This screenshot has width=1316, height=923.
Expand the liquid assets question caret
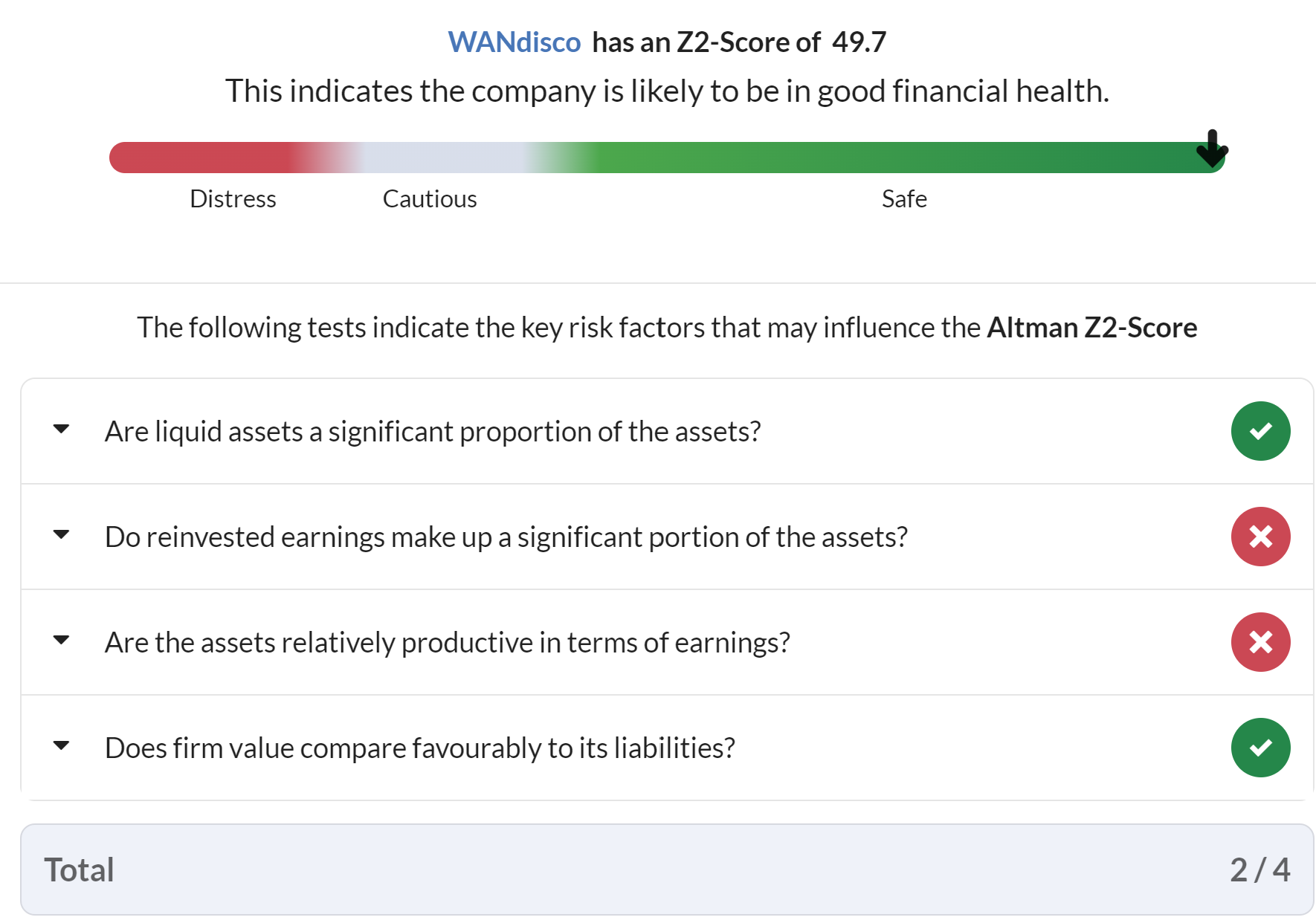pos(62,430)
